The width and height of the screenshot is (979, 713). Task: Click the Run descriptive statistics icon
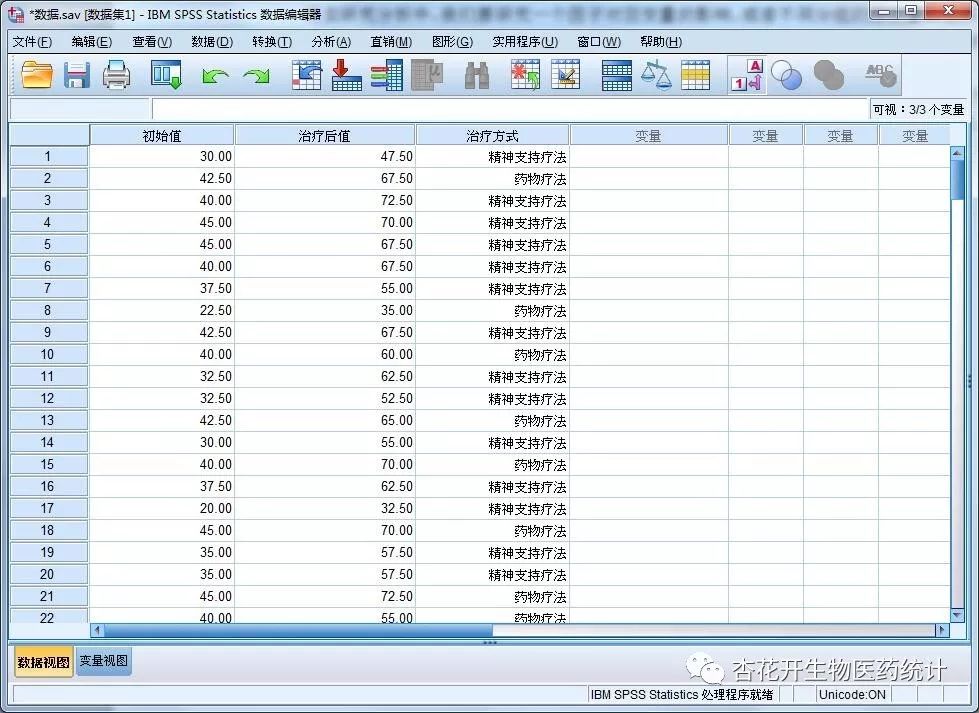click(x=427, y=75)
